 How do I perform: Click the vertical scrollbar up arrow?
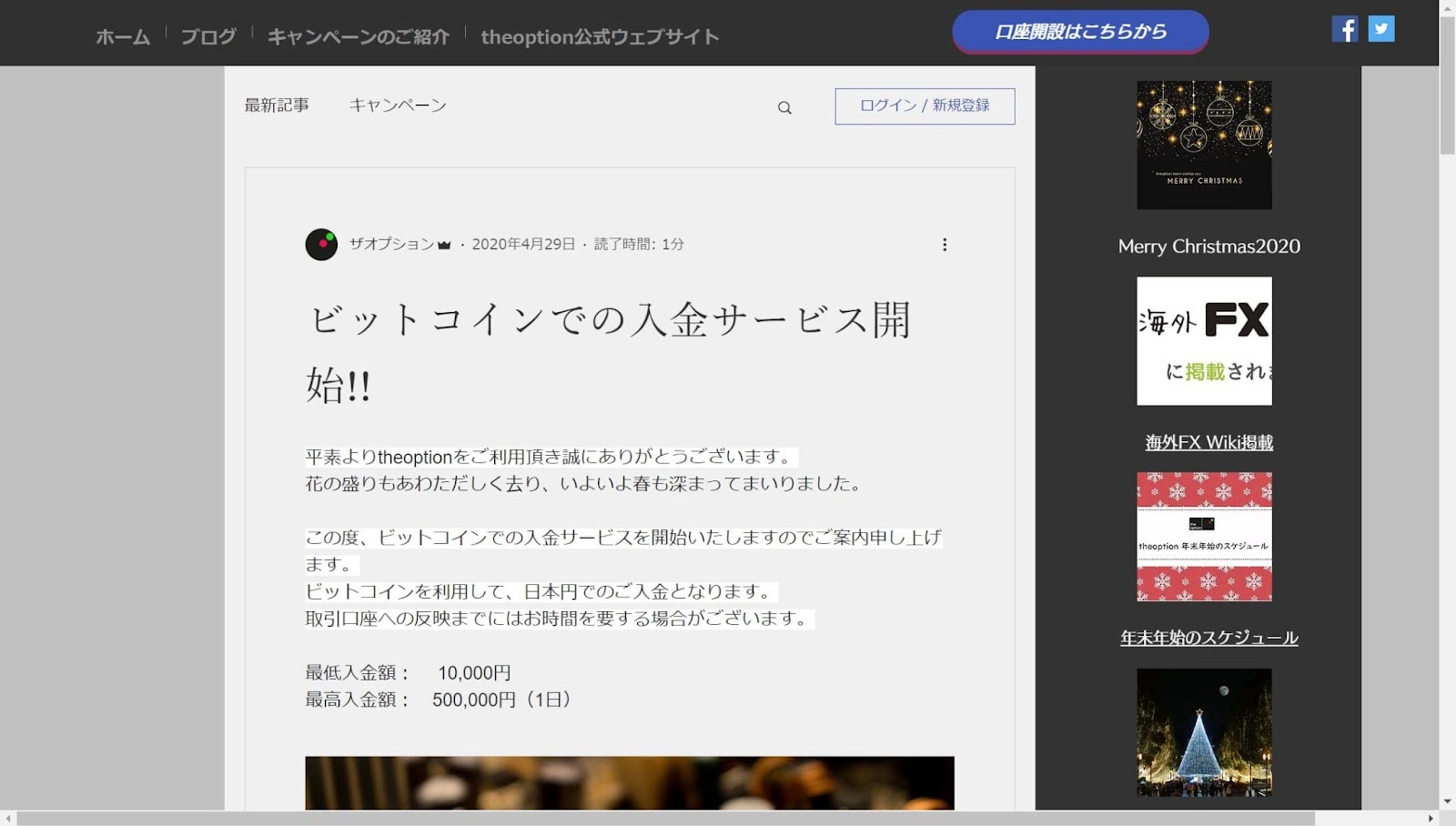[1447, 7]
